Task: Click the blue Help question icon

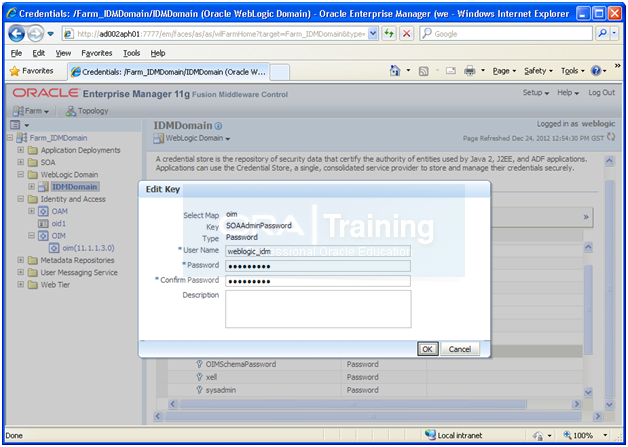Action: (596, 71)
